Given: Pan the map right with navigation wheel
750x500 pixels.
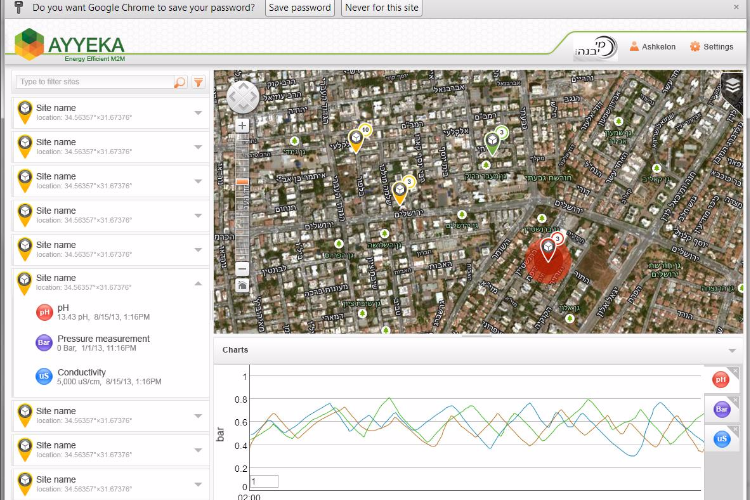Looking at the screenshot, I should (x=254, y=98).
